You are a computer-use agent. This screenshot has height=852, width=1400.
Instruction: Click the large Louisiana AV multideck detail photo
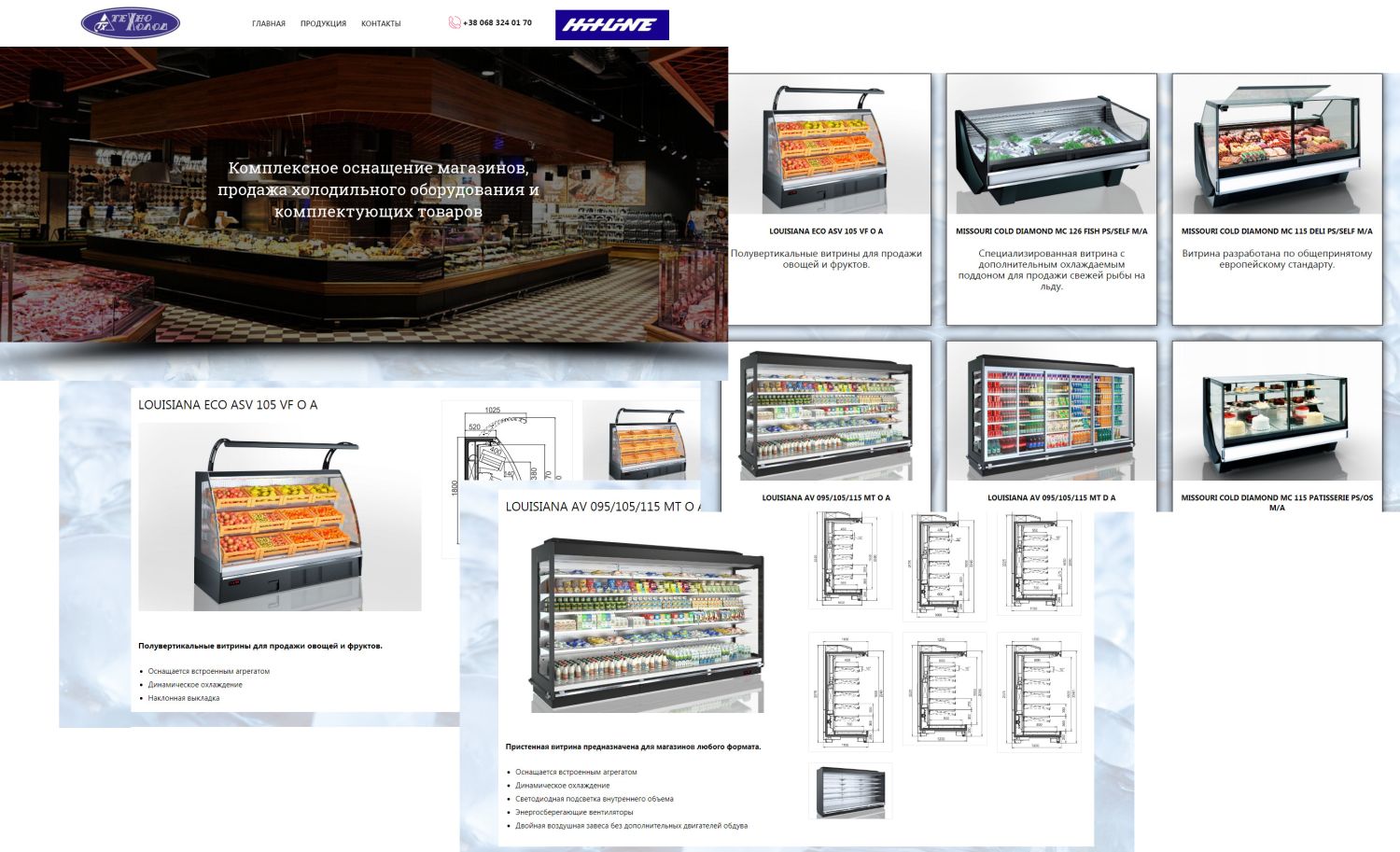pos(647,625)
